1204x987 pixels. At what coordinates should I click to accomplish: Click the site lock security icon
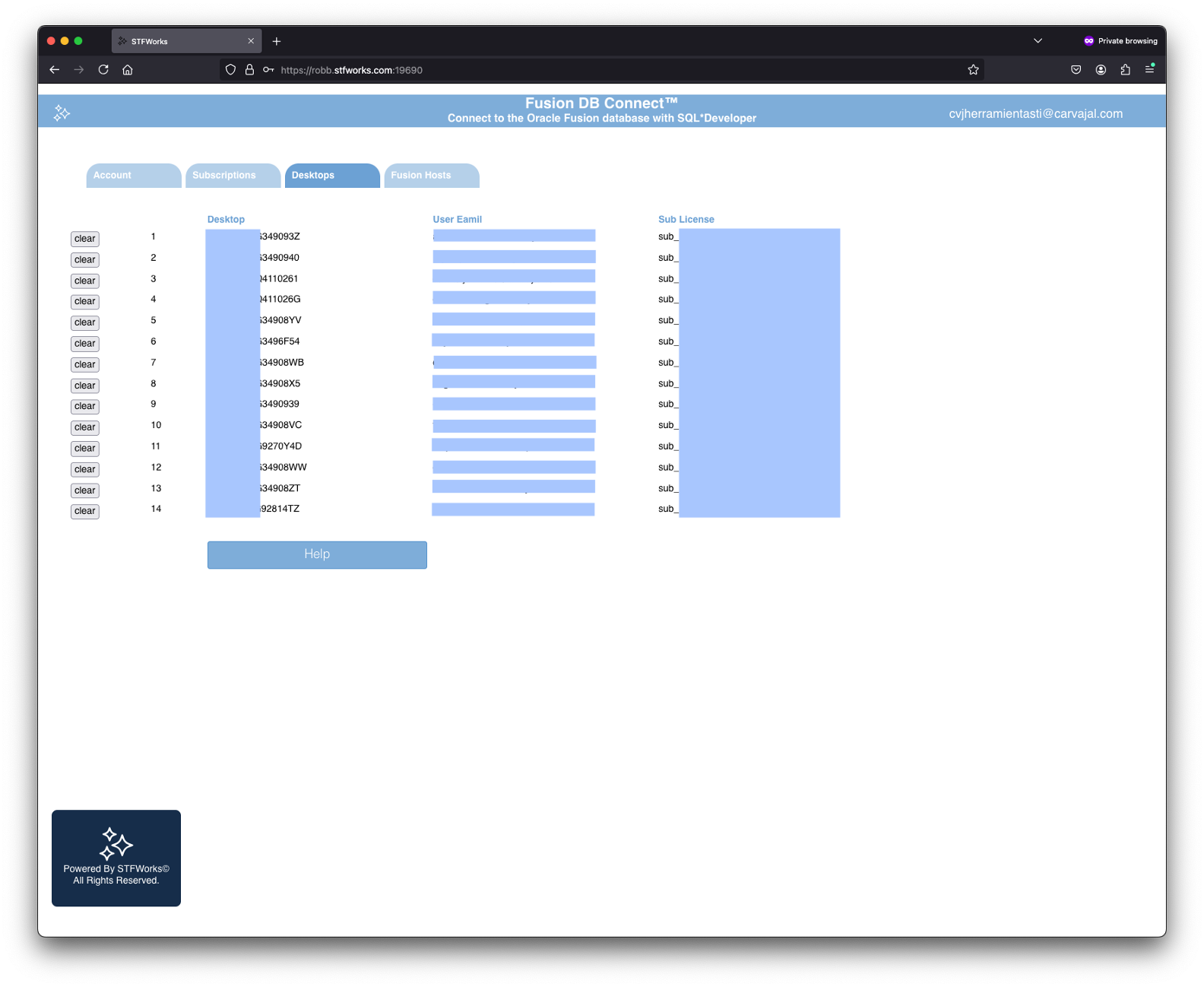click(249, 70)
